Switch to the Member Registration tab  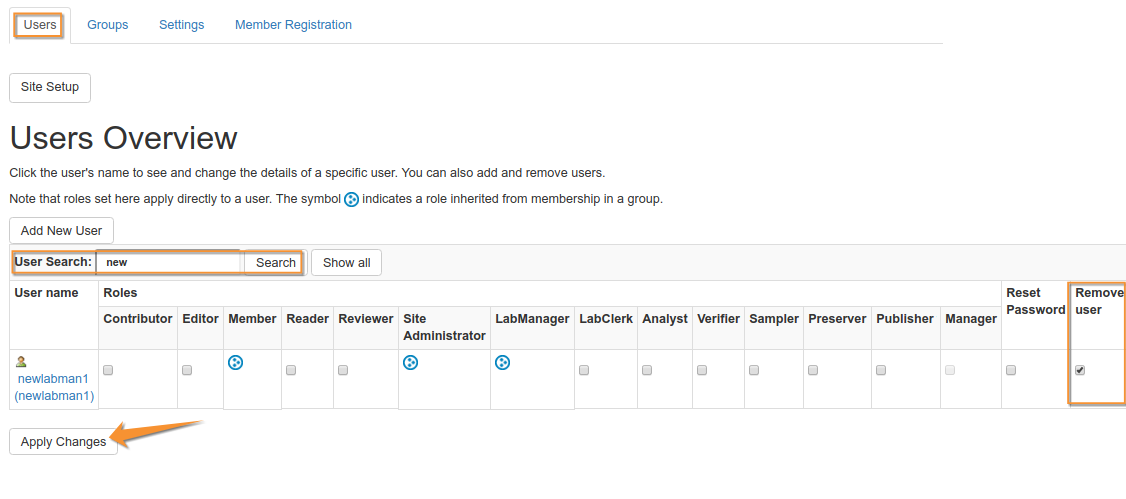click(293, 25)
